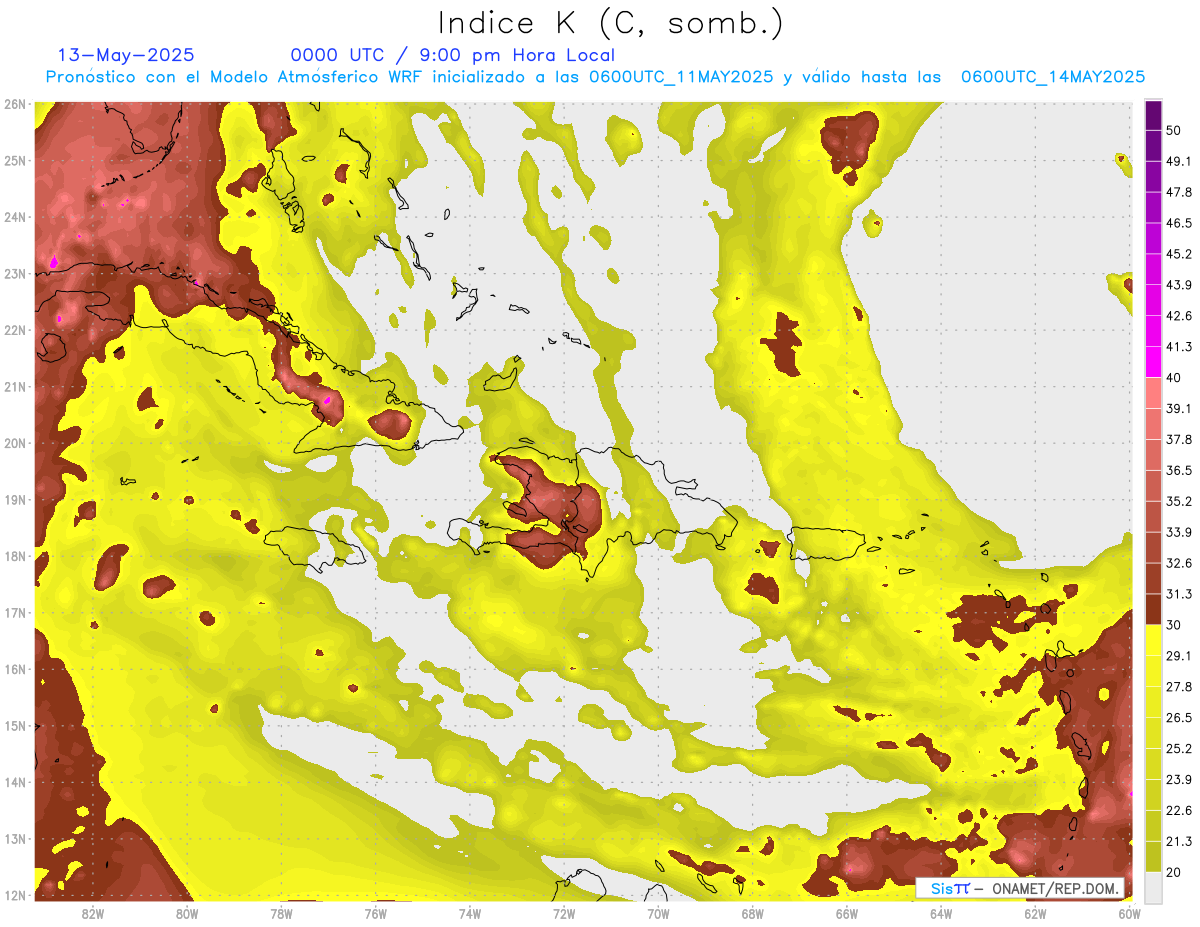Click the 22N latitude label
The image size is (1200, 927).
coord(15,330)
